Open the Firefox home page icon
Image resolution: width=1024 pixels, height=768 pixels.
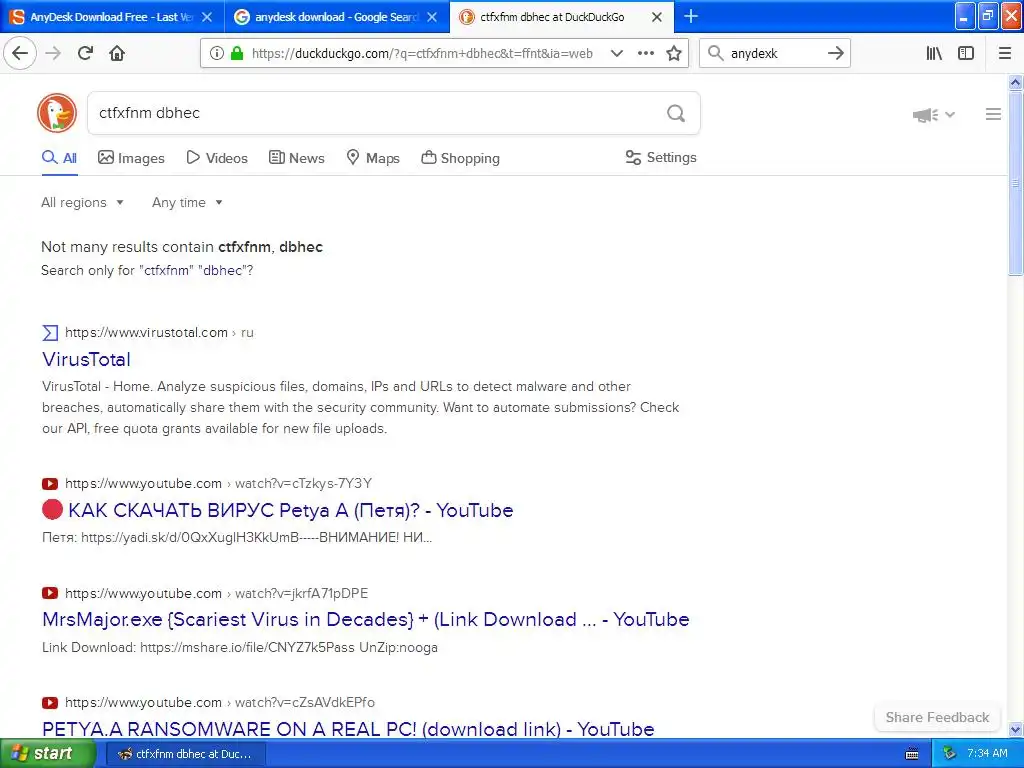click(117, 54)
